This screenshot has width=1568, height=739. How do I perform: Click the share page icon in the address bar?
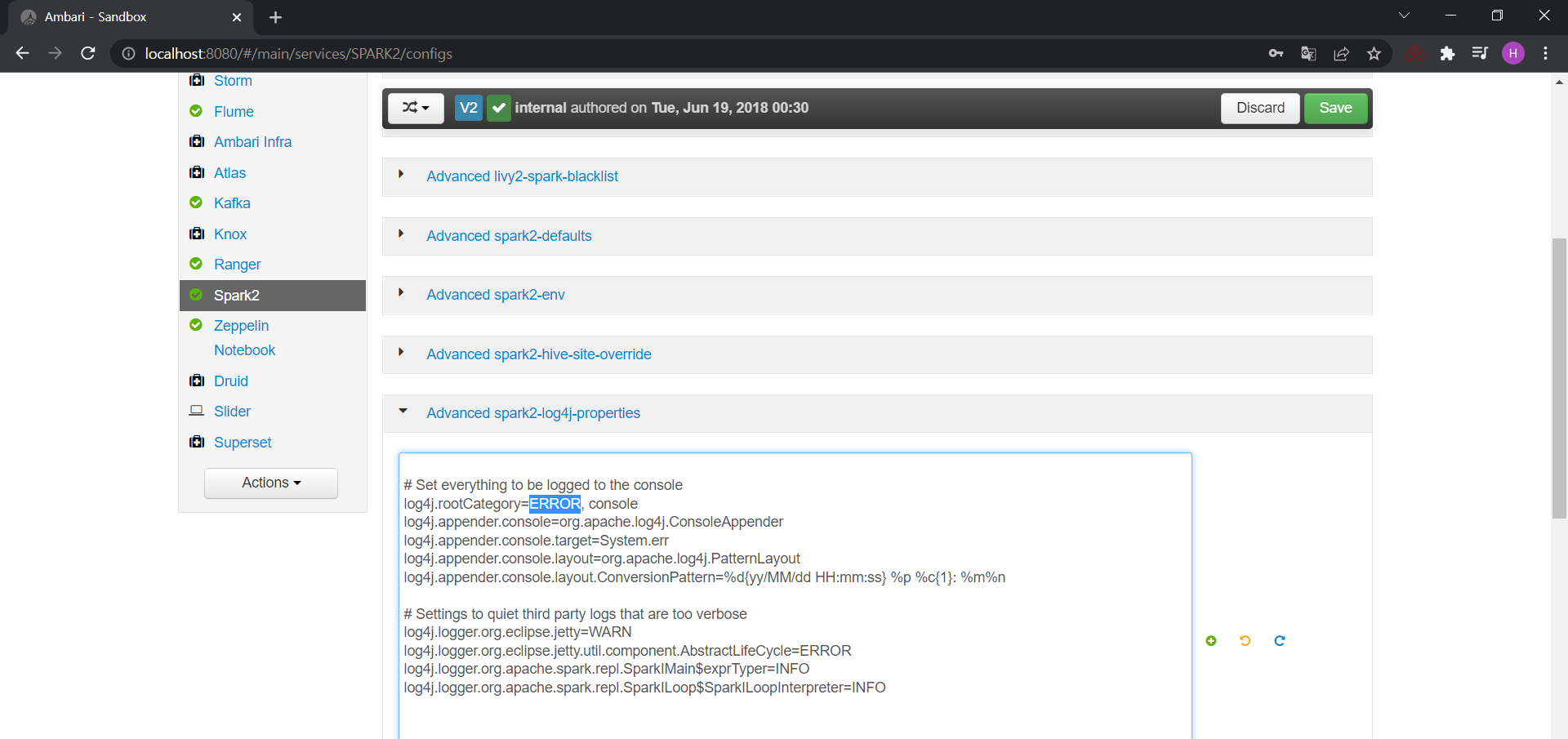pos(1341,54)
